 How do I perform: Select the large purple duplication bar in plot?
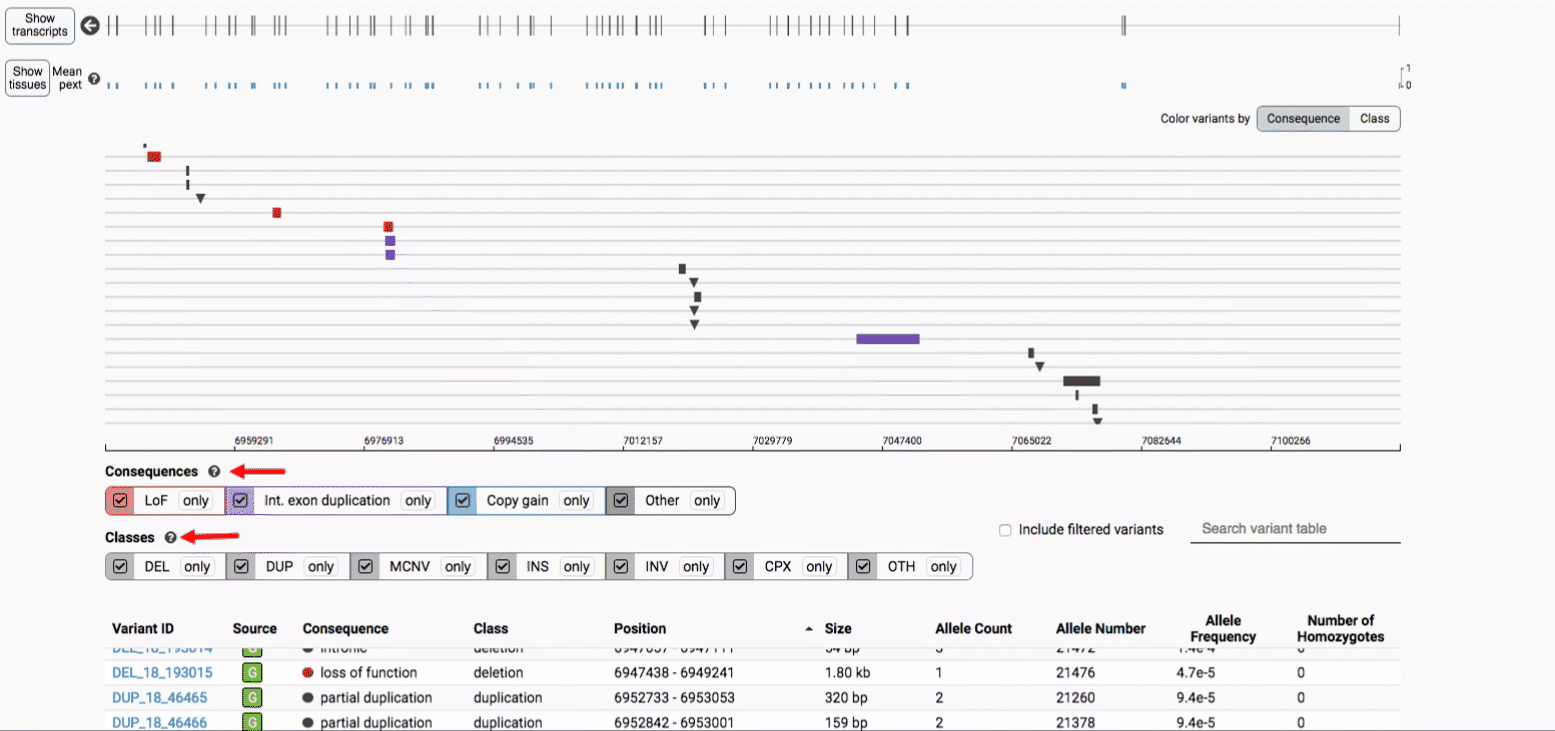[887, 339]
